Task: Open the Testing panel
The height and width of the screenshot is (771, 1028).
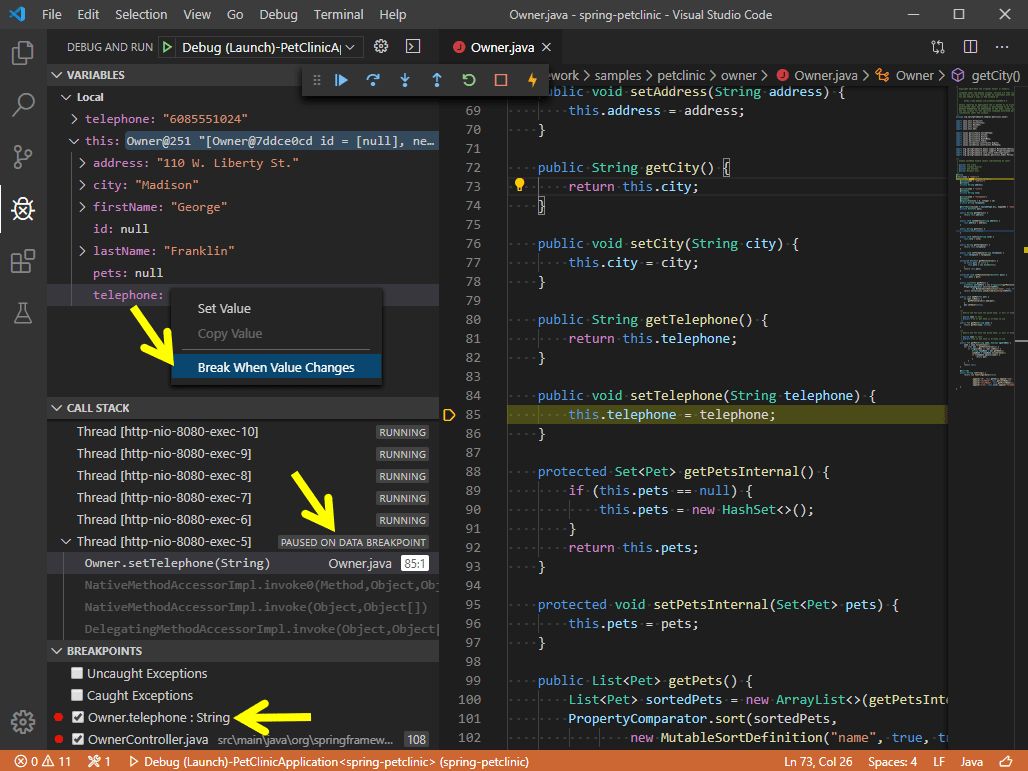Action: [23, 313]
